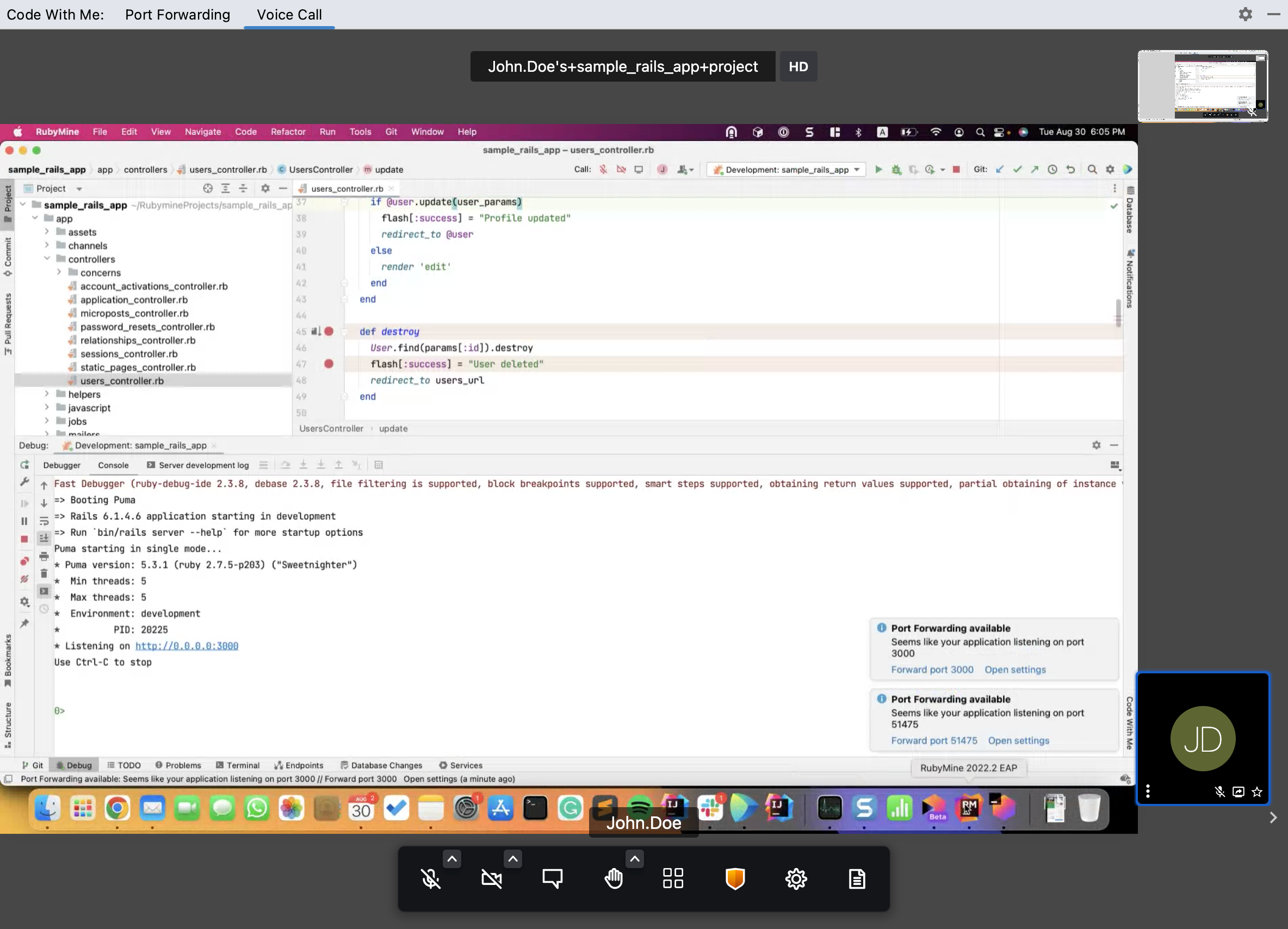Click the shared document notes icon

(x=856, y=878)
